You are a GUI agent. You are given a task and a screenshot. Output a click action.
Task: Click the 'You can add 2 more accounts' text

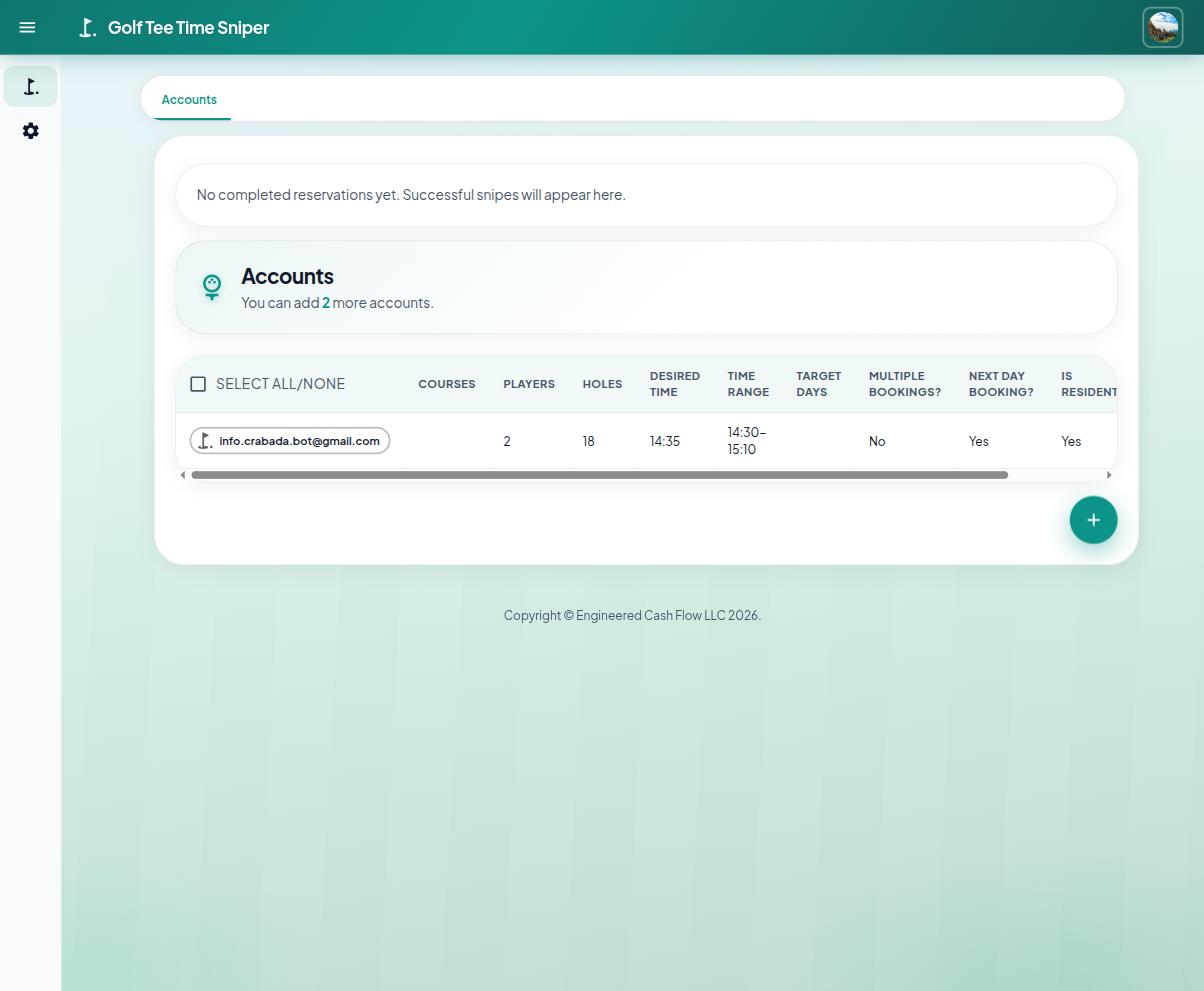coord(337,303)
